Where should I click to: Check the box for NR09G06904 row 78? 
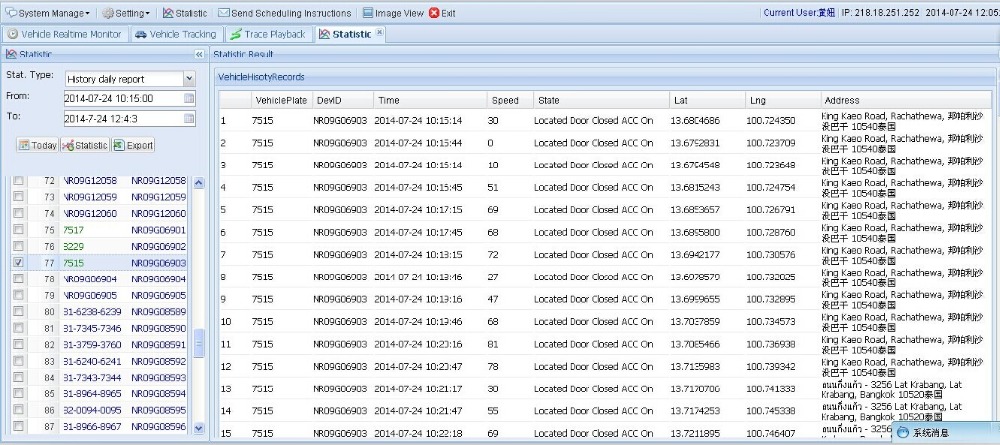pyautogui.click(x=18, y=279)
